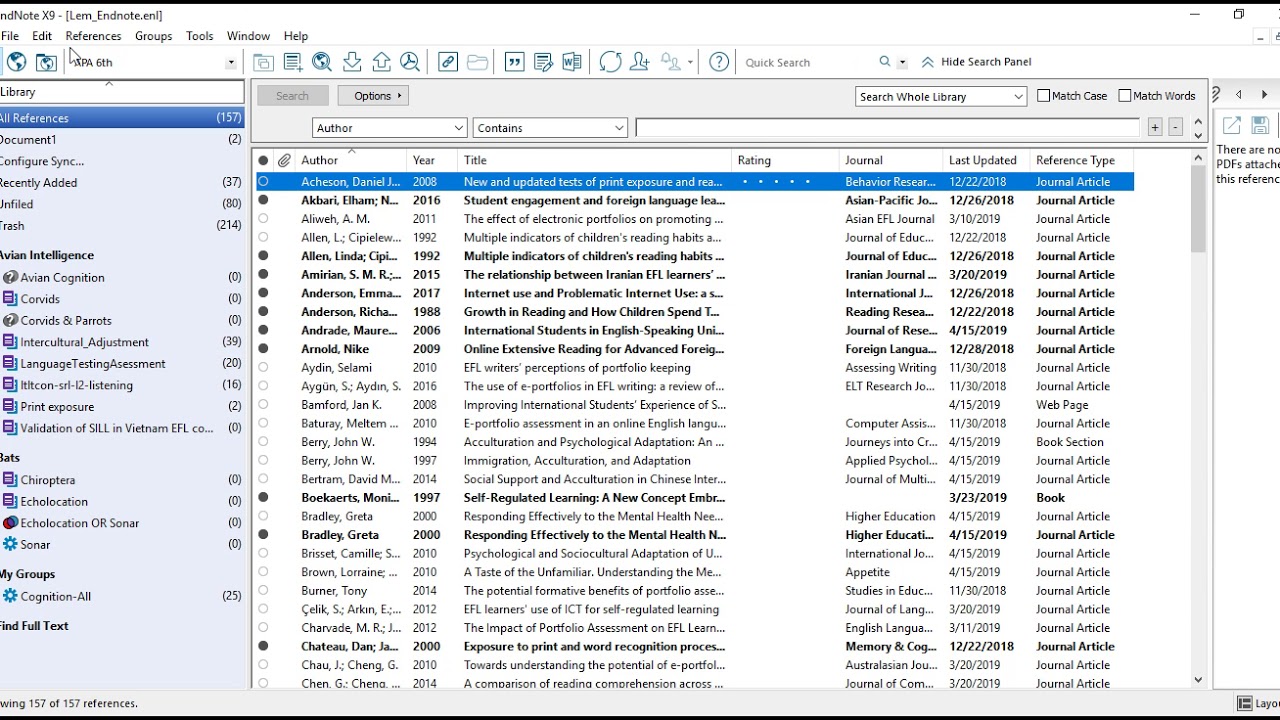Open EndNote Help question-mark icon
The image size is (1280, 720).
click(x=719, y=62)
